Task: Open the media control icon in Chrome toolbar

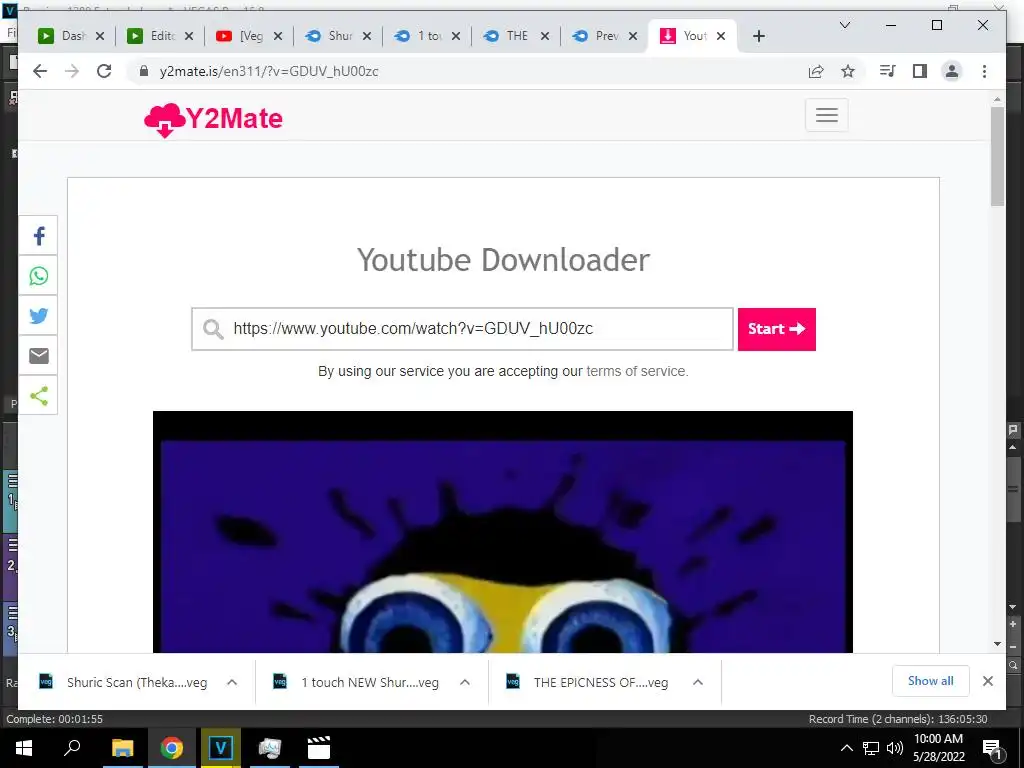Action: point(887,71)
